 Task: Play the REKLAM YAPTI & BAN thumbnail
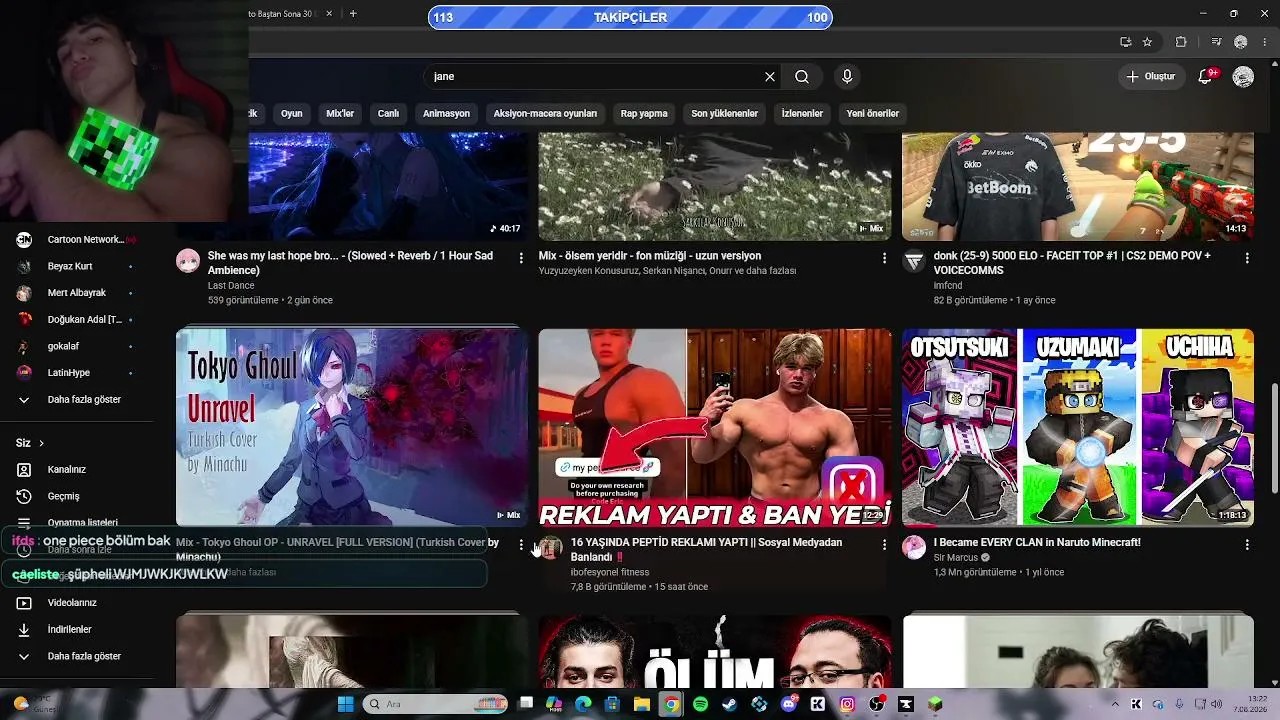tap(715, 427)
